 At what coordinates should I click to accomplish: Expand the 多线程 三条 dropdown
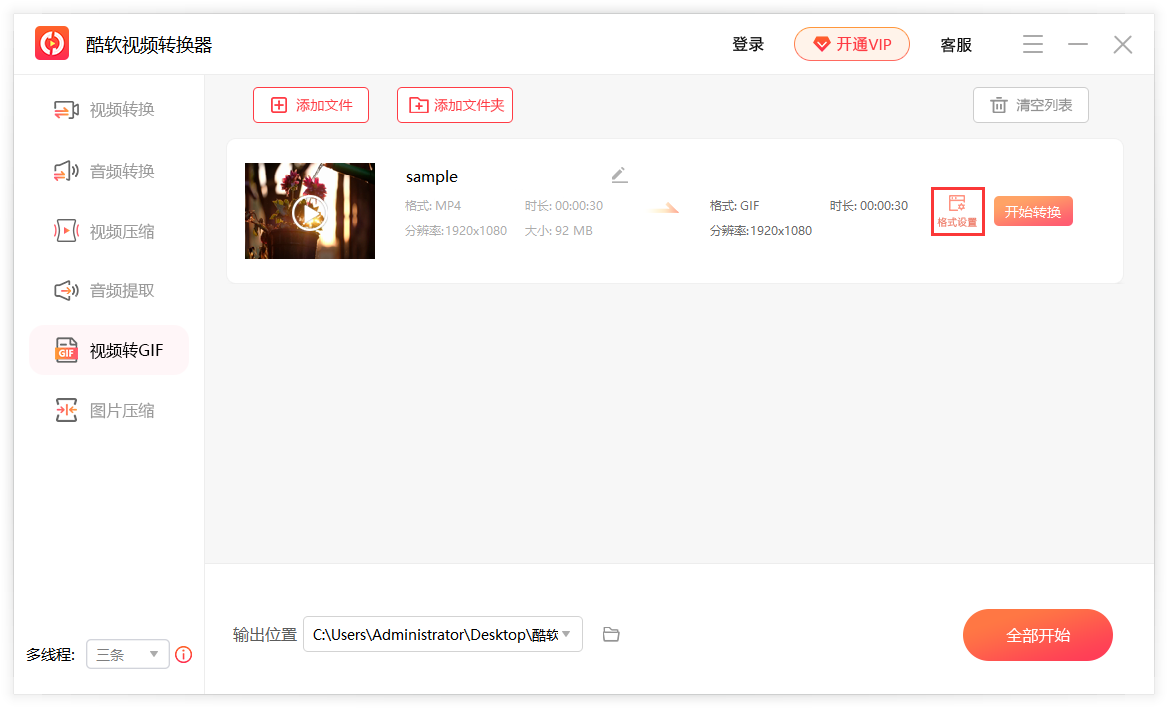pos(127,654)
